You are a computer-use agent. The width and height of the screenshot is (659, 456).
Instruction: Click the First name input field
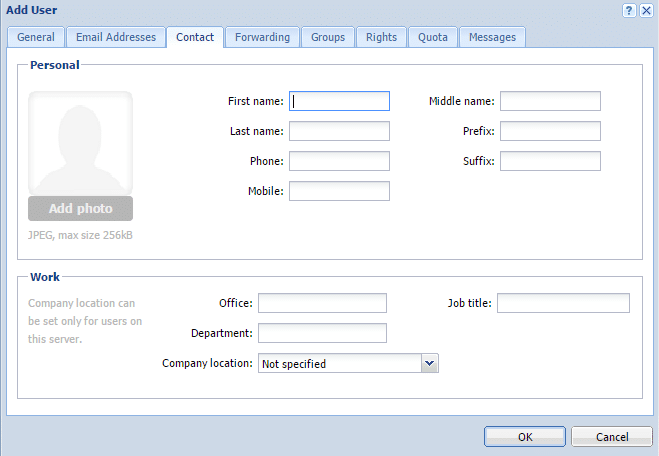(x=339, y=101)
